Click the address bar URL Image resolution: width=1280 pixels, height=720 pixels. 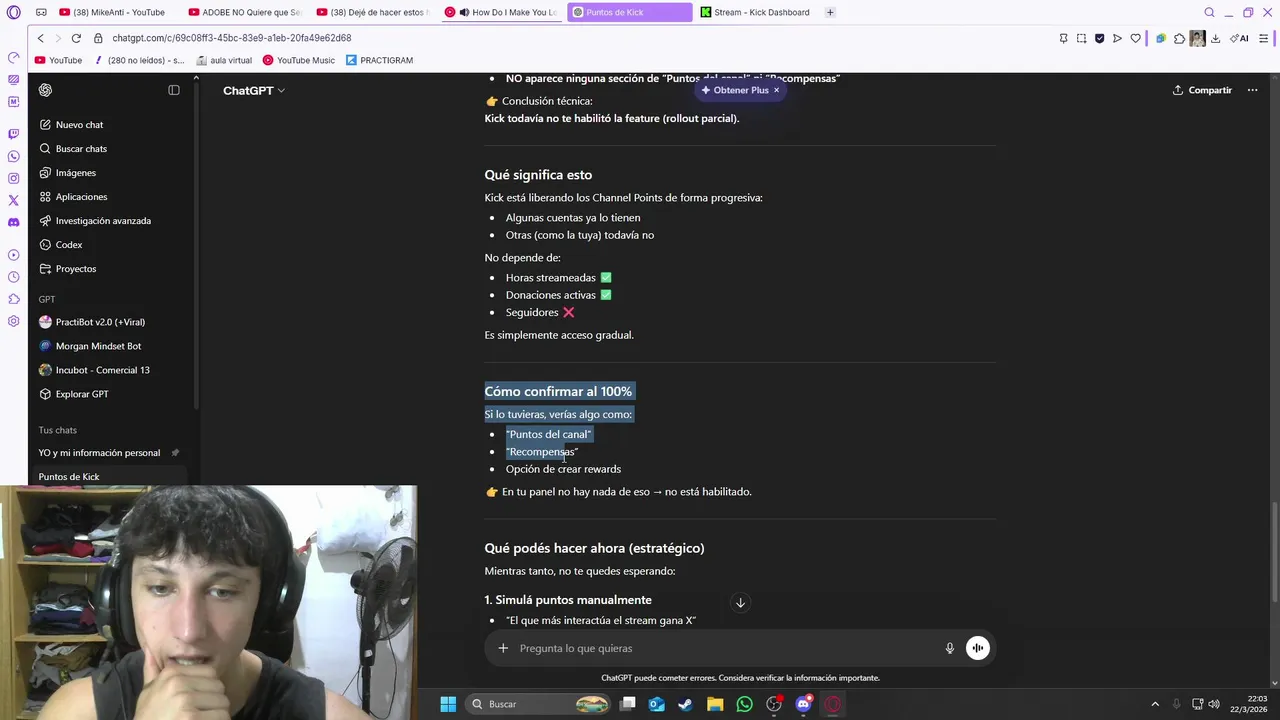pyautogui.click(x=232, y=38)
